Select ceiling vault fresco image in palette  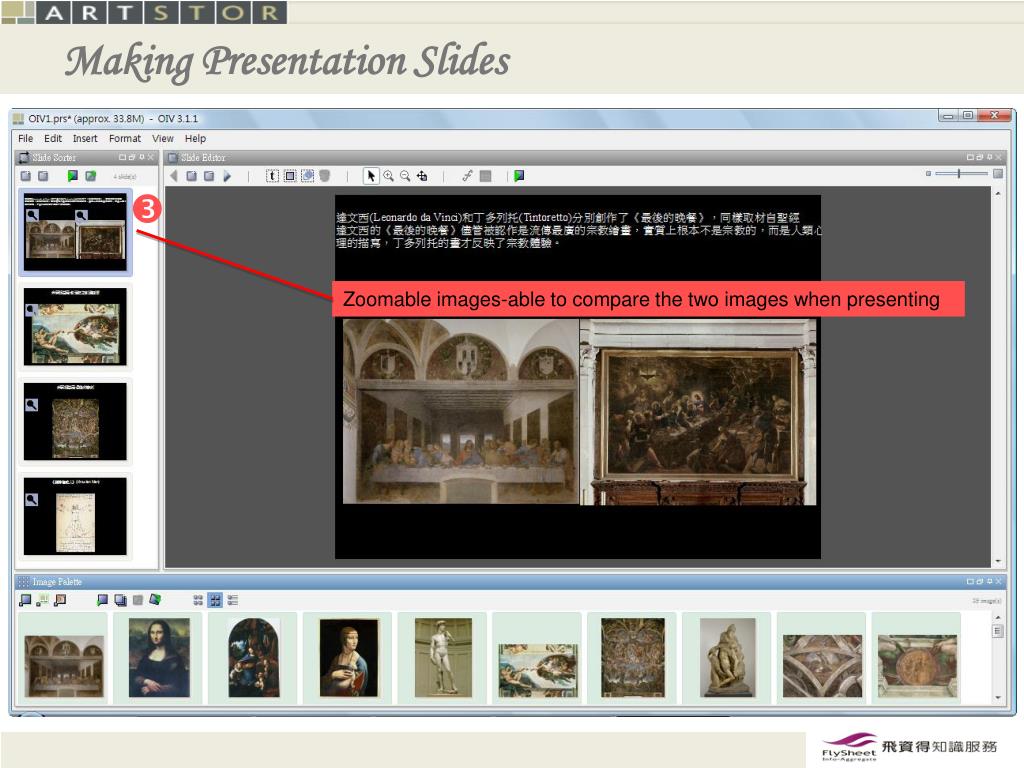click(822, 666)
